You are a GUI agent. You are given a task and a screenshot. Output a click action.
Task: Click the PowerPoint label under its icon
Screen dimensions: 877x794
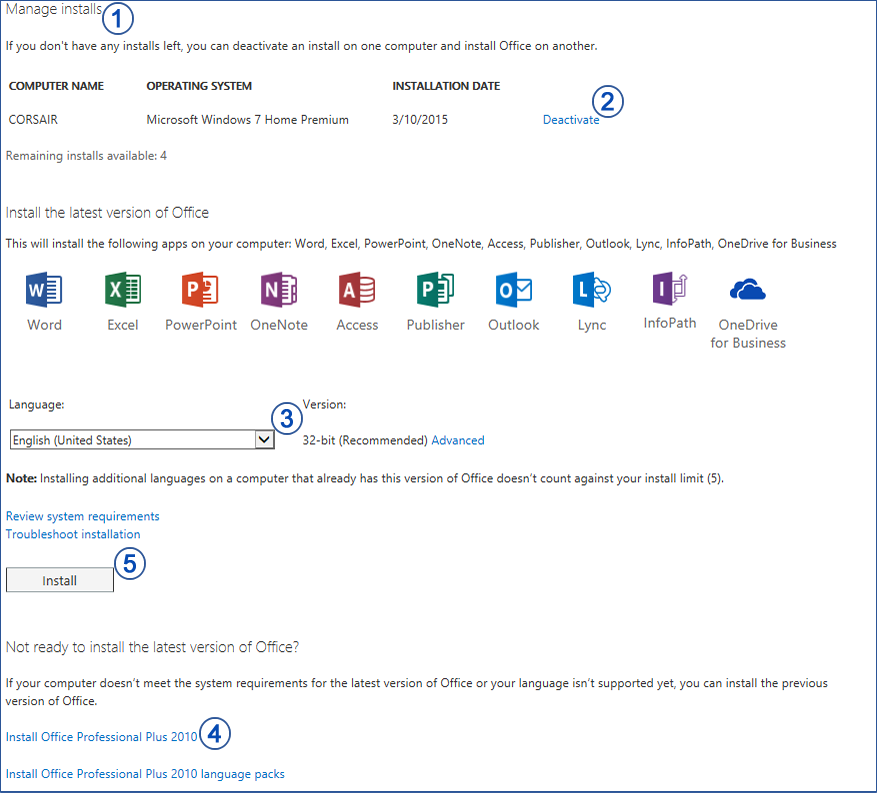pyautogui.click(x=201, y=325)
